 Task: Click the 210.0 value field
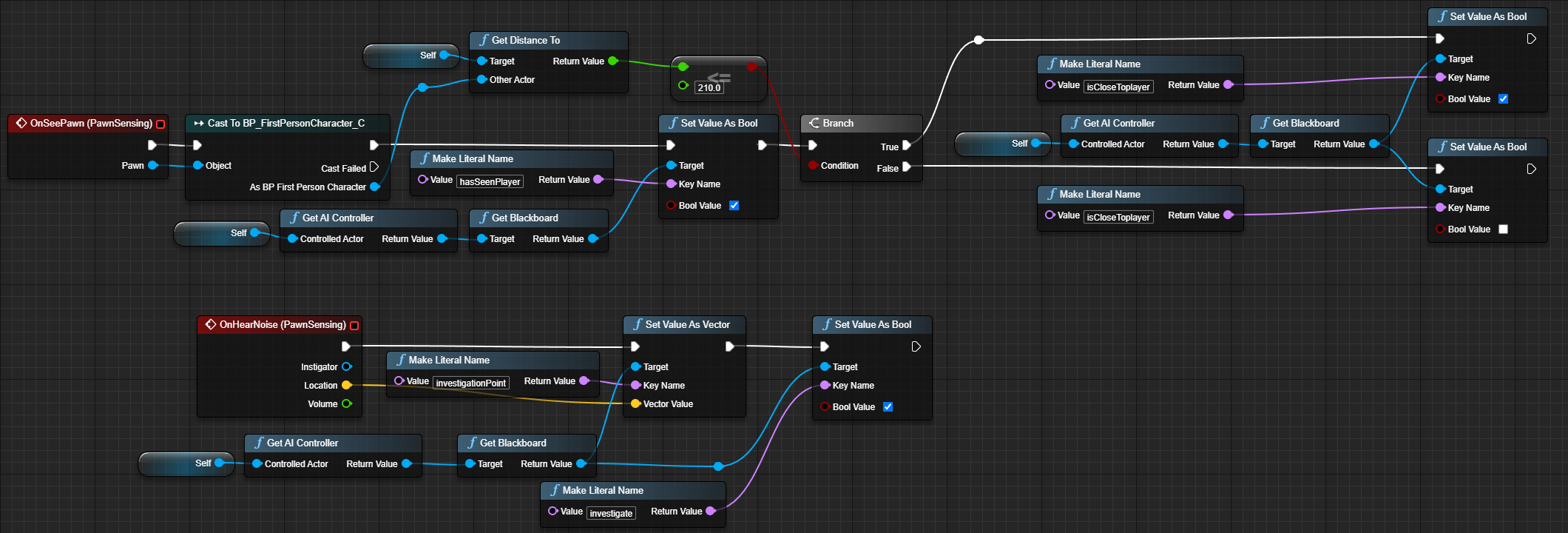[x=709, y=87]
